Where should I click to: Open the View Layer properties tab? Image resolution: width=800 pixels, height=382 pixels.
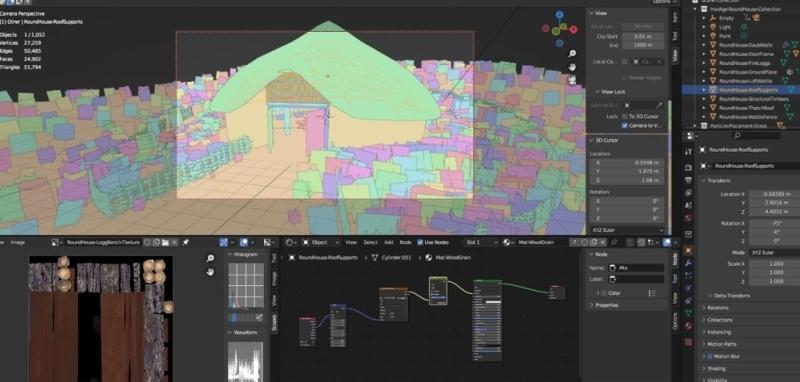688,193
